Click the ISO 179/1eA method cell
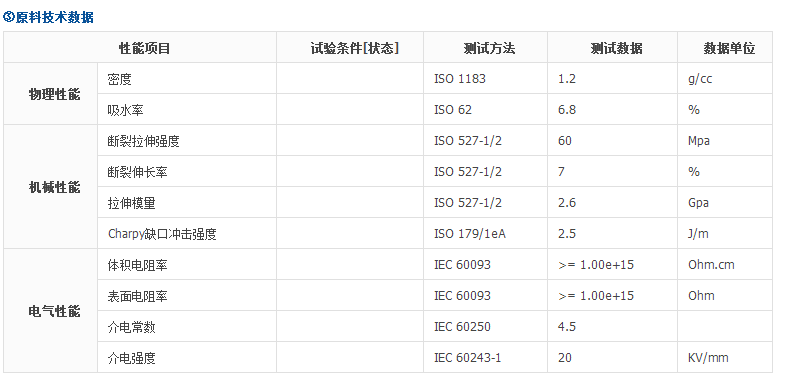The image size is (787, 386). pyautogui.click(x=485, y=233)
